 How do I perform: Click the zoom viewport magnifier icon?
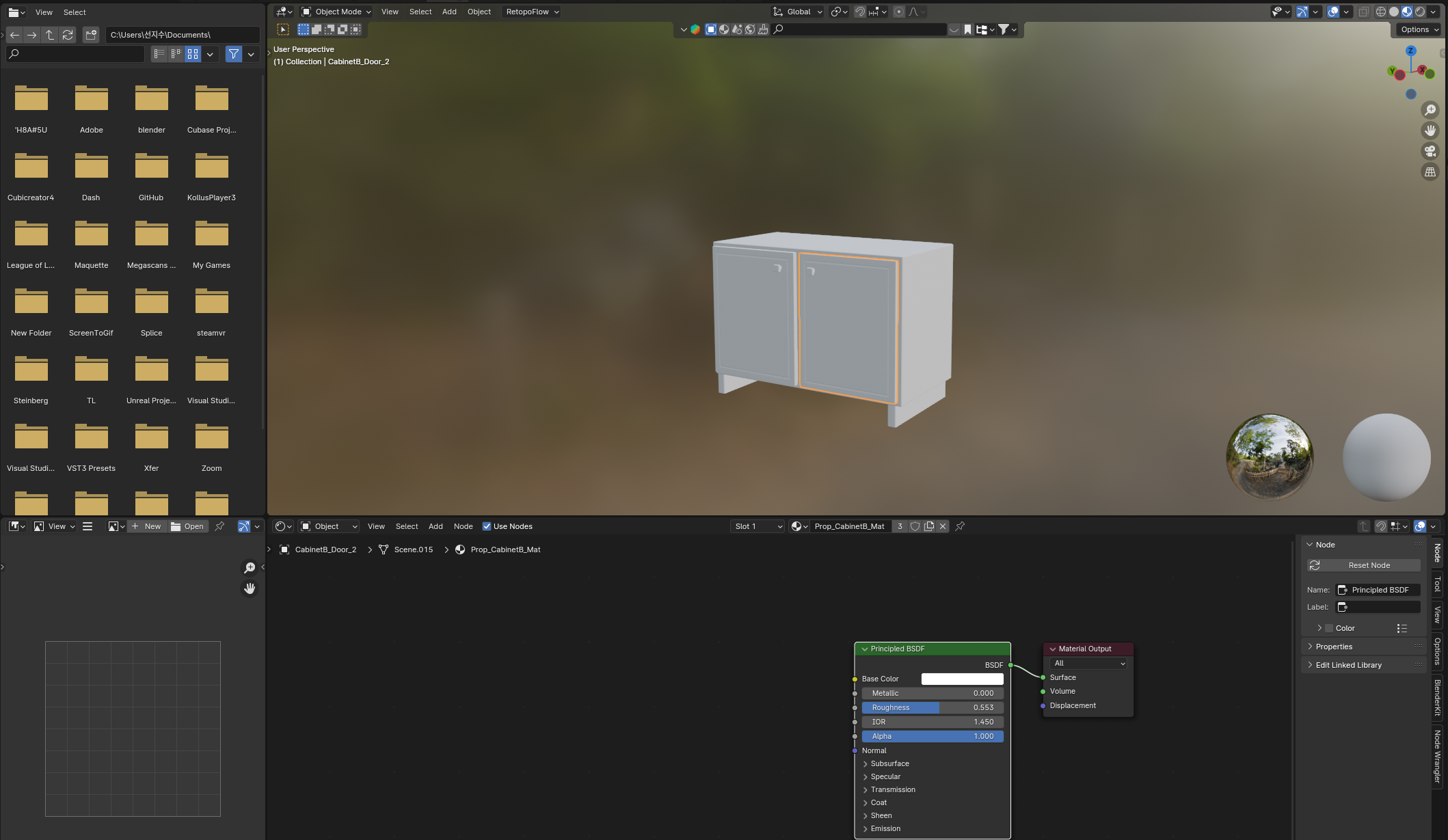pyautogui.click(x=1430, y=110)
